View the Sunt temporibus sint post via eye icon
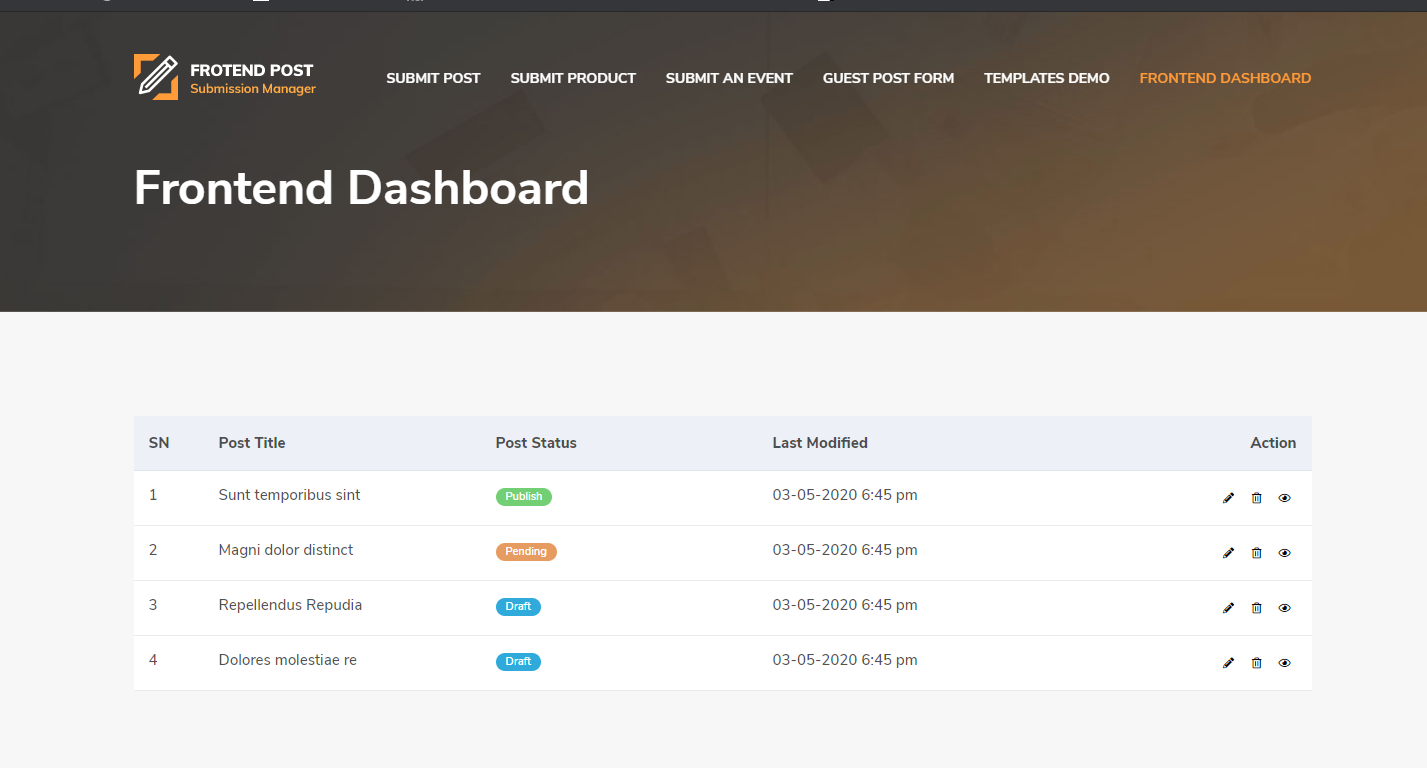Image resolution: width=1427 pixels, height=768 pixels. click(1285, 498)
